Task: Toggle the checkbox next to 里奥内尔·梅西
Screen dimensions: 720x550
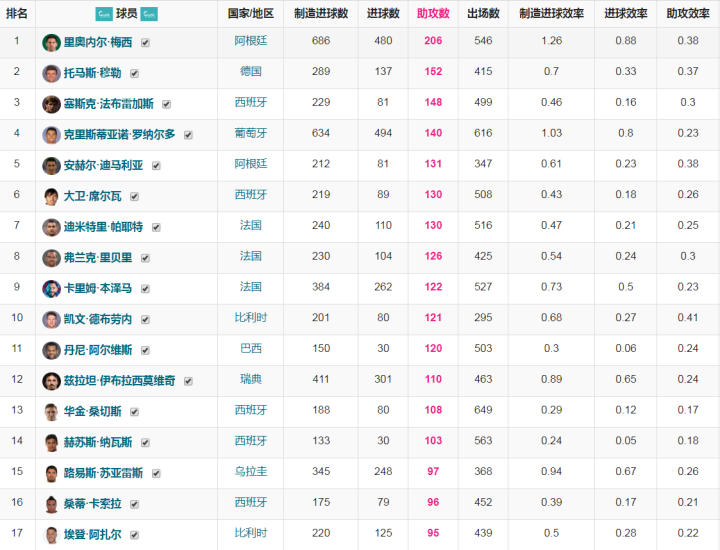Action: (x=146, y=43)
